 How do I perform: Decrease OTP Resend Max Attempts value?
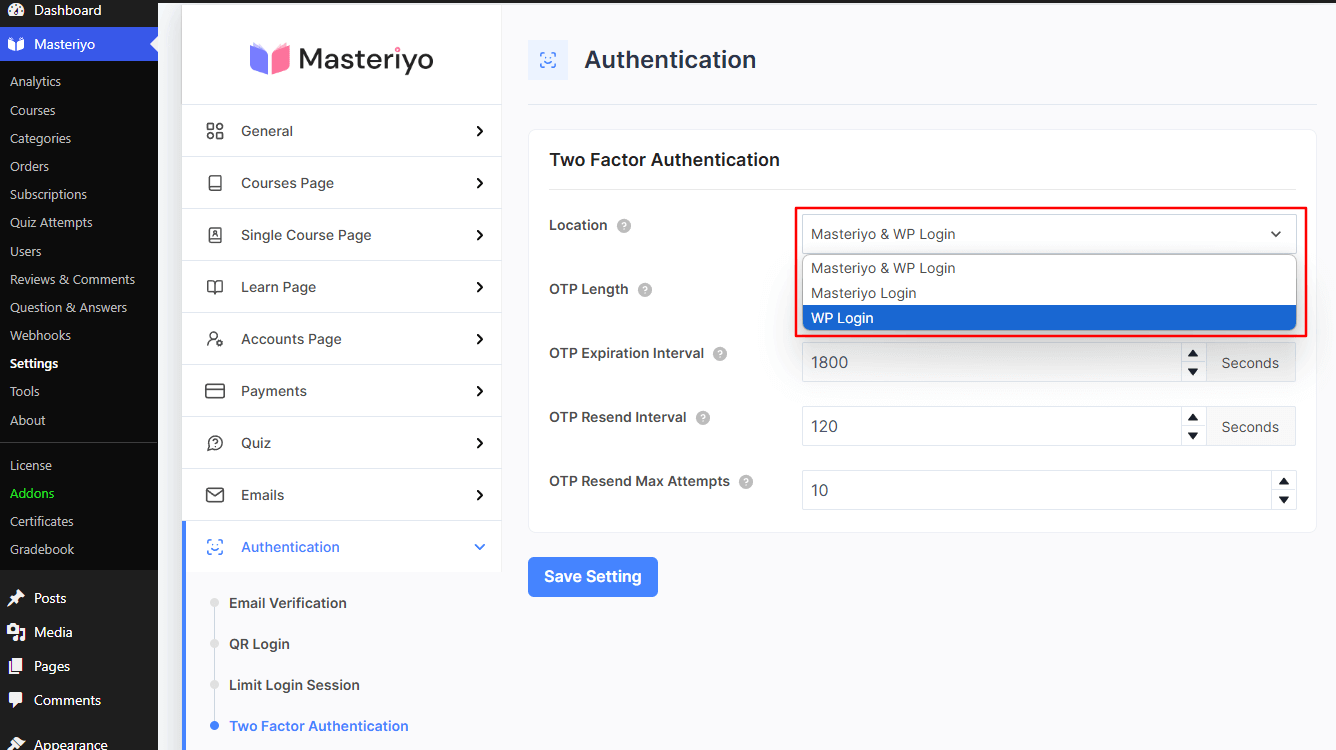1284,500
